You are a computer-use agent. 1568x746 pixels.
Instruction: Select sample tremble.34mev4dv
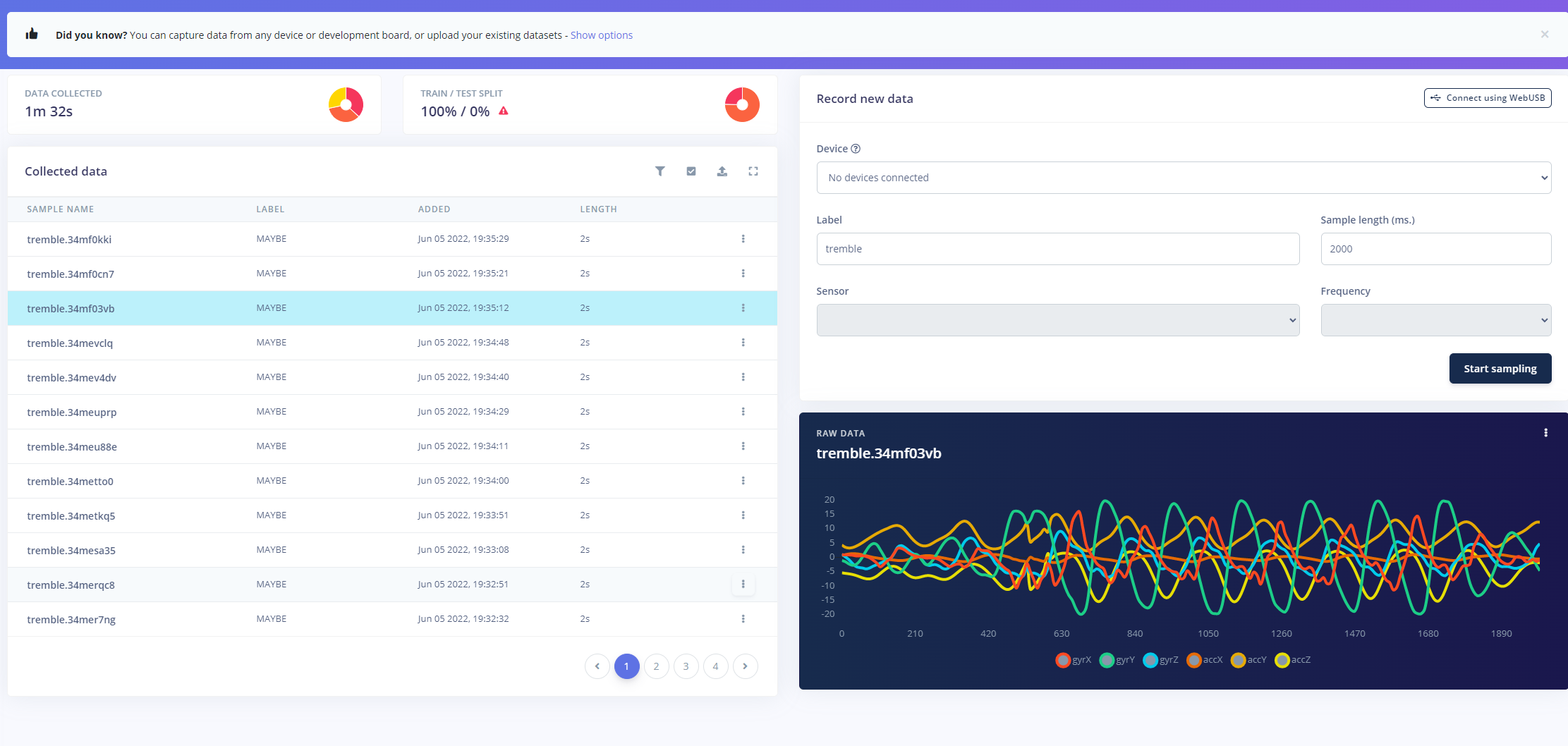coord(392,377)
